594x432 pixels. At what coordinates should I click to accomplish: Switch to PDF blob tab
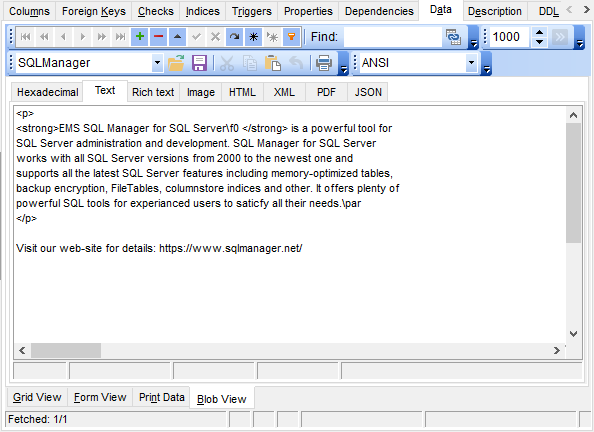click(326, 92)
